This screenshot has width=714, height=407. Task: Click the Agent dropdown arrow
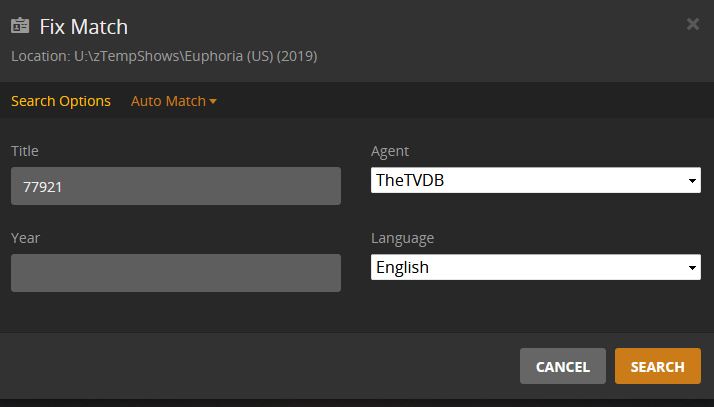693,181
